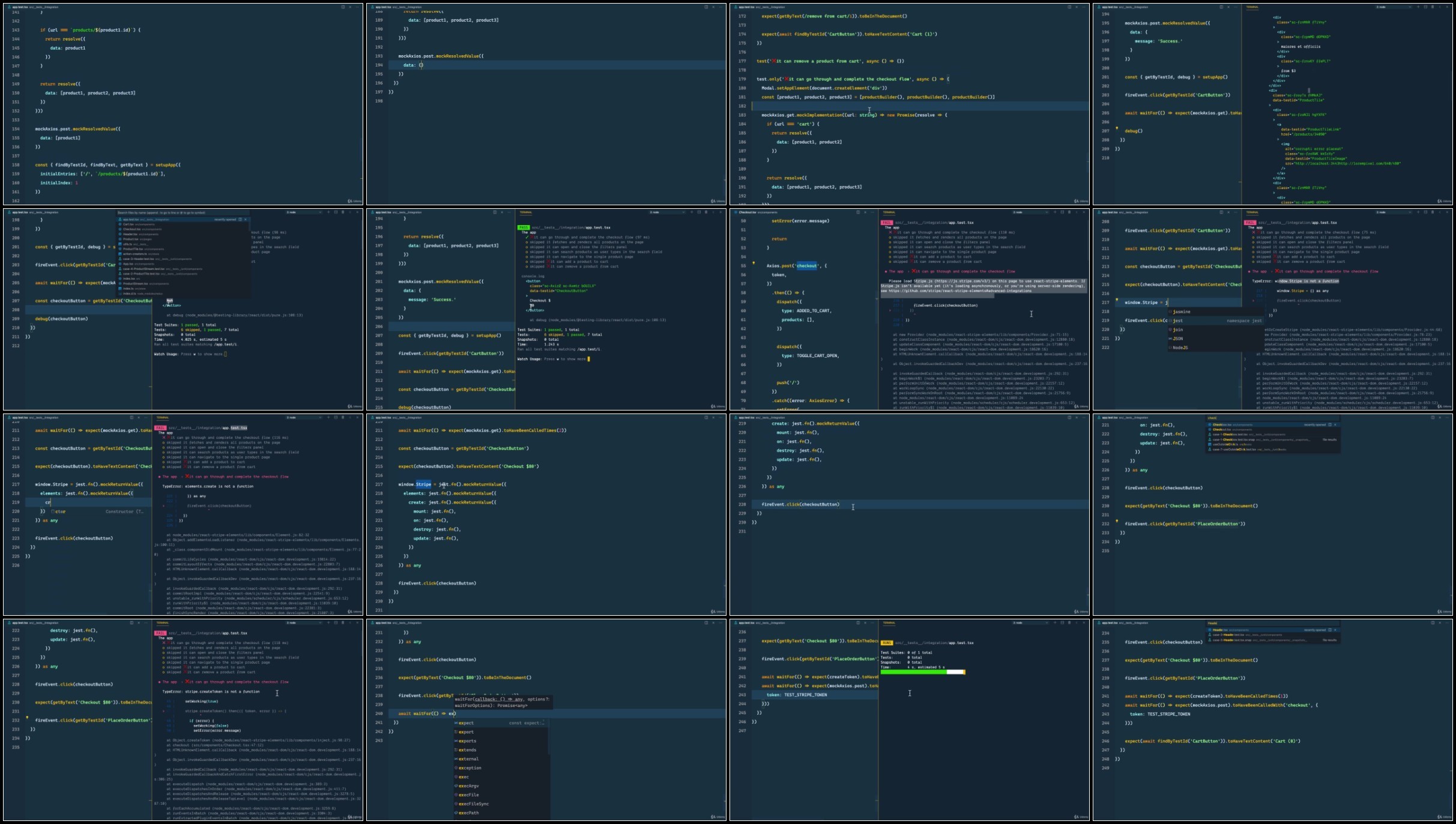This screenshot has height=824, width=1456.
Task: Open the frame showing Axios.post('checkout') in Checkout.tsx
Action: pyautogui.click(x=910, y=310)
